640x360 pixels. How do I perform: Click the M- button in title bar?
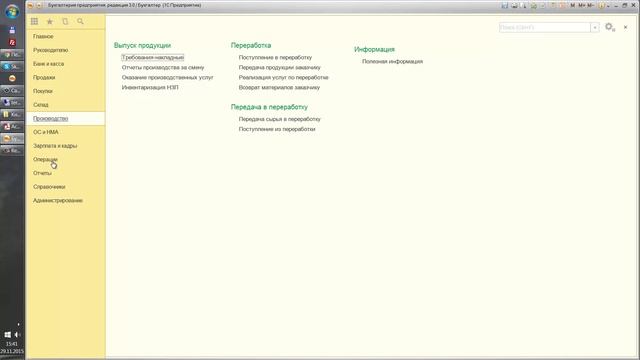pos(590,5)
